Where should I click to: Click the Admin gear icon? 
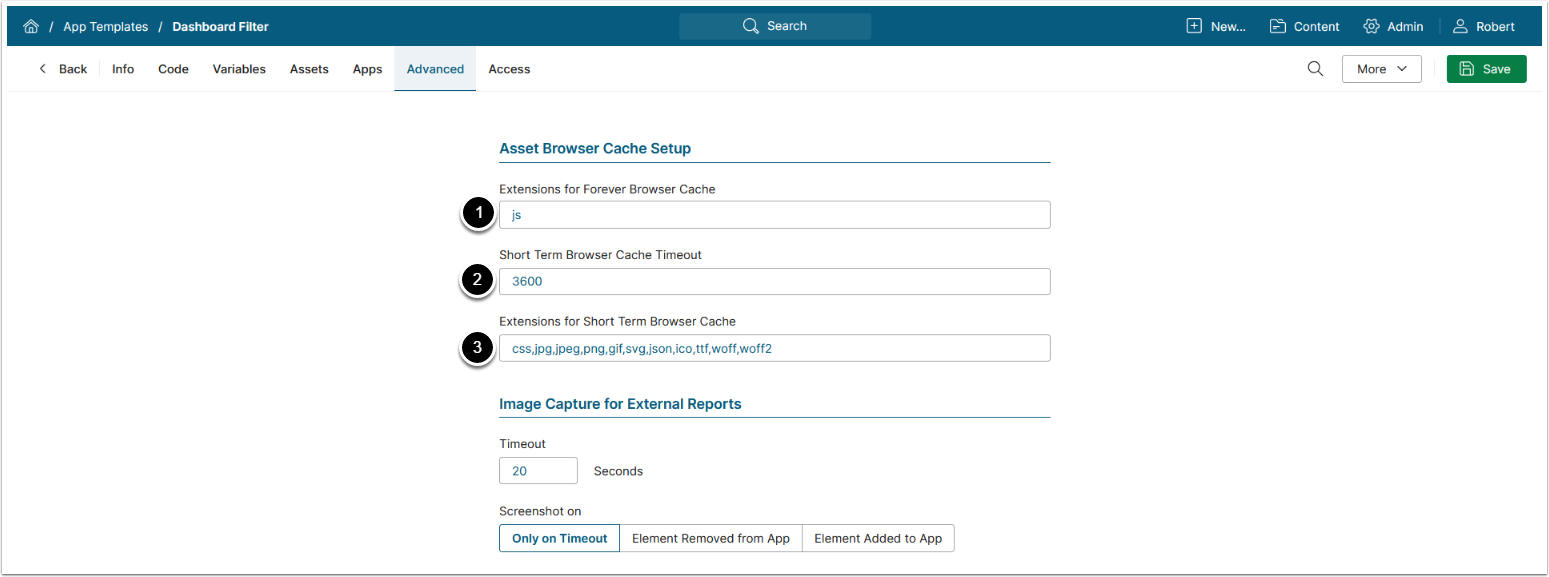pyautogui.click(x=1372, y=27)
